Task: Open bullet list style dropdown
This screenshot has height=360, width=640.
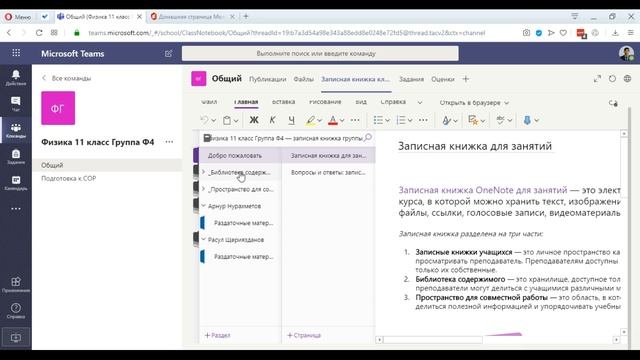Action: click(x=387, y=120)
